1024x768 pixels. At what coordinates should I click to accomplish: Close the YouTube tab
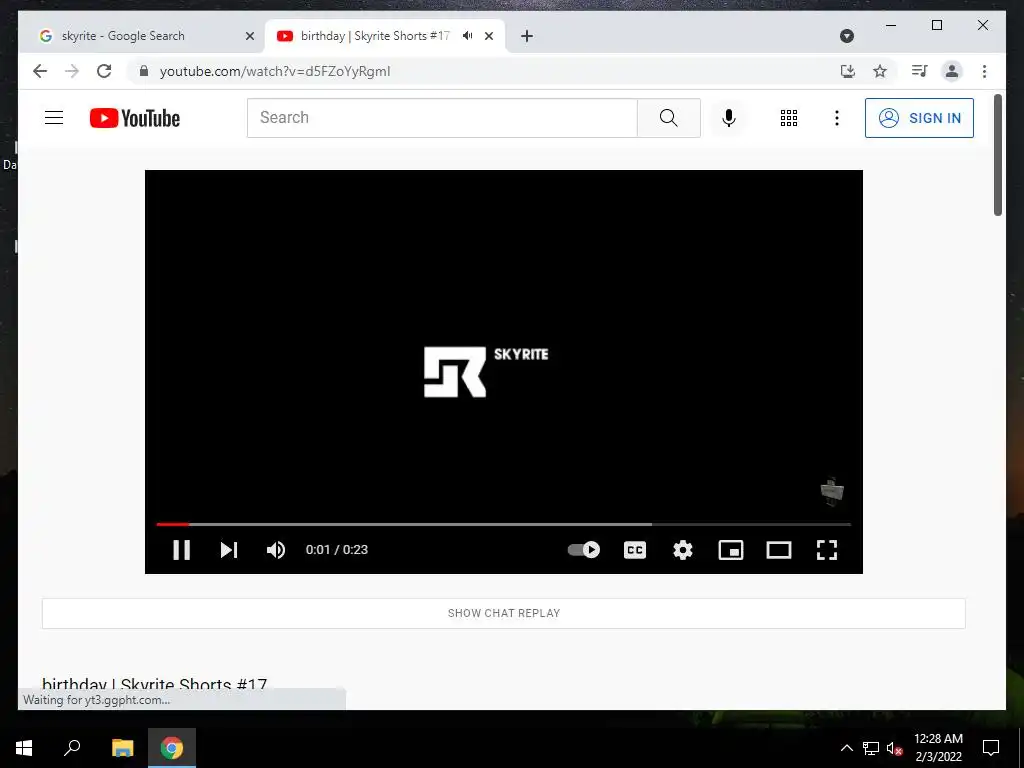click(x=488, y=37)
